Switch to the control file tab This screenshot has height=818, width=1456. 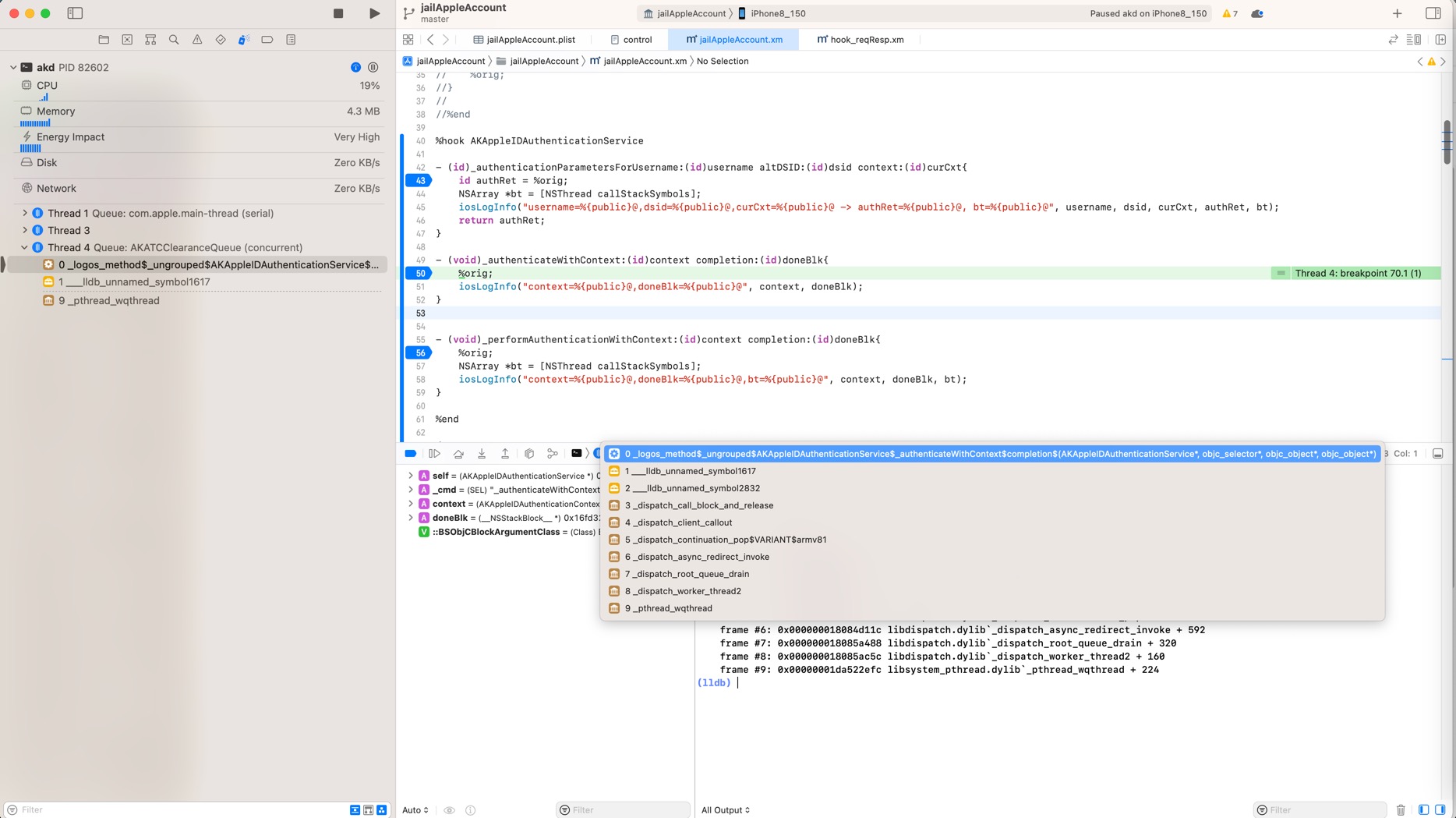(631, 40)
